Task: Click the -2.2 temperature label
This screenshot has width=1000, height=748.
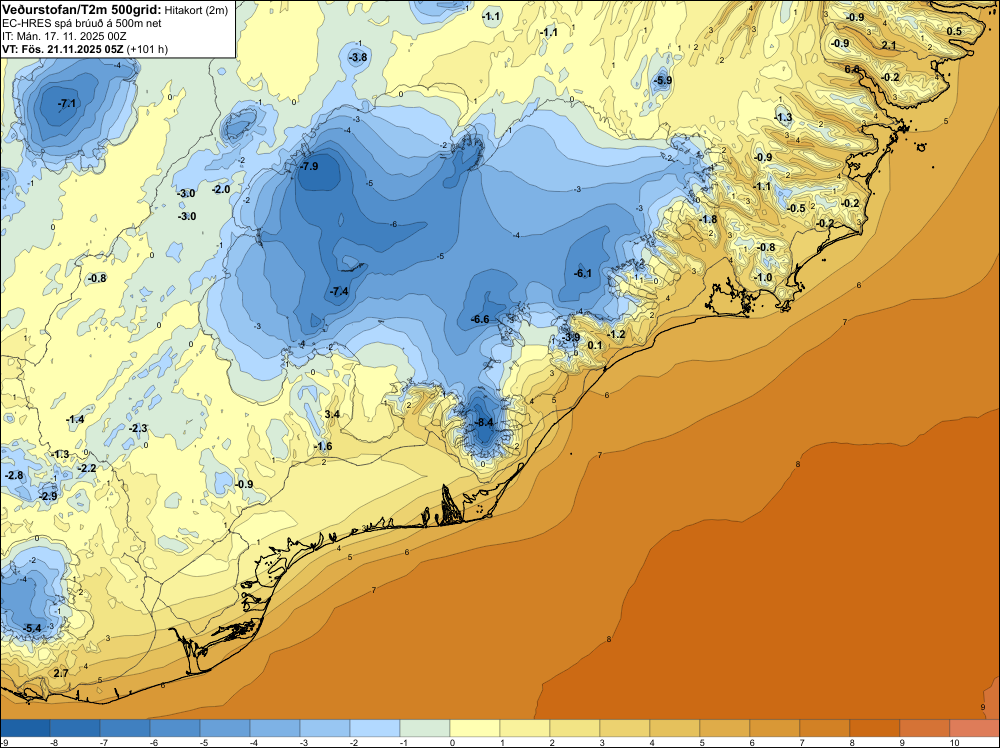Action: 87,469
